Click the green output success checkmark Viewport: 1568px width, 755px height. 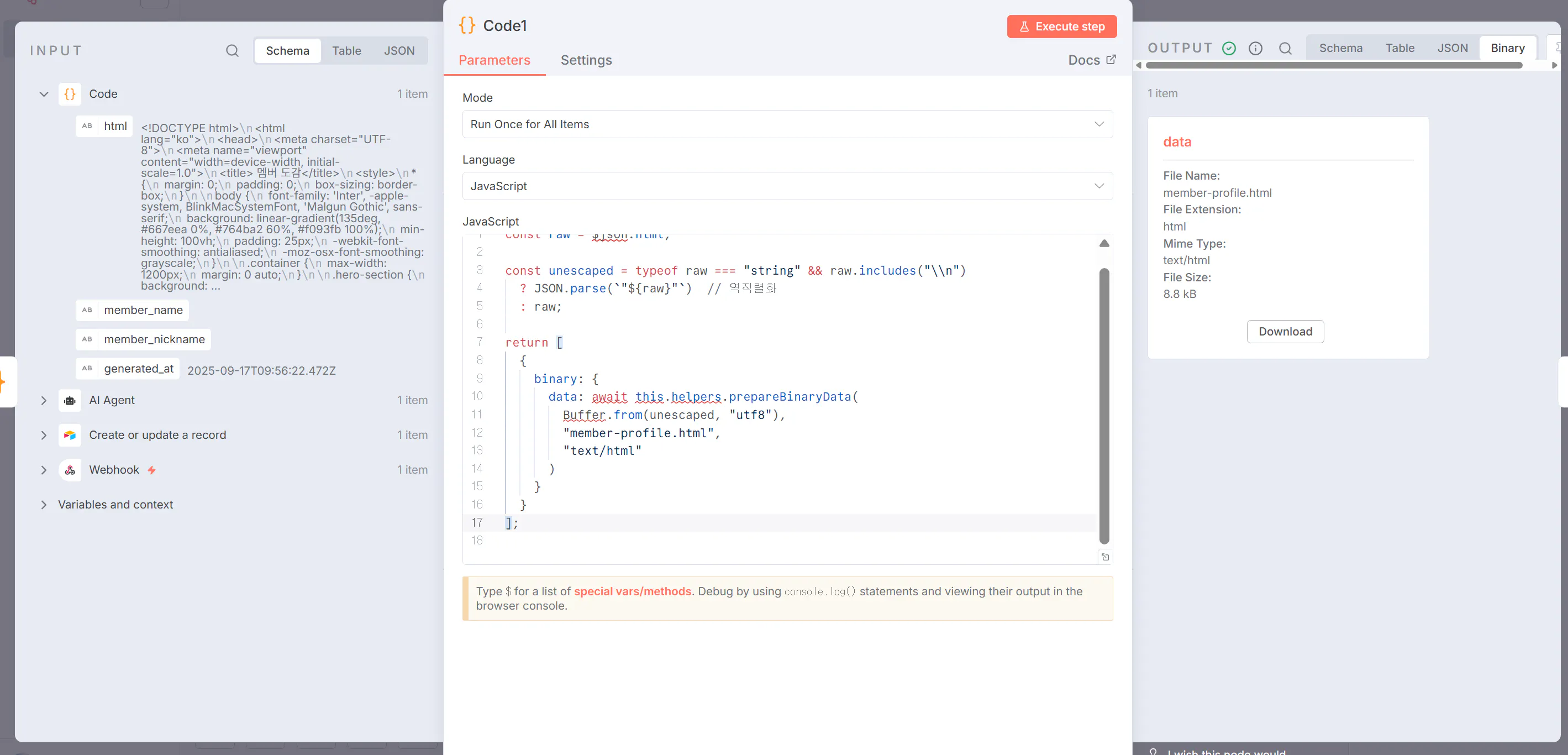click(x=1229, y=48)
